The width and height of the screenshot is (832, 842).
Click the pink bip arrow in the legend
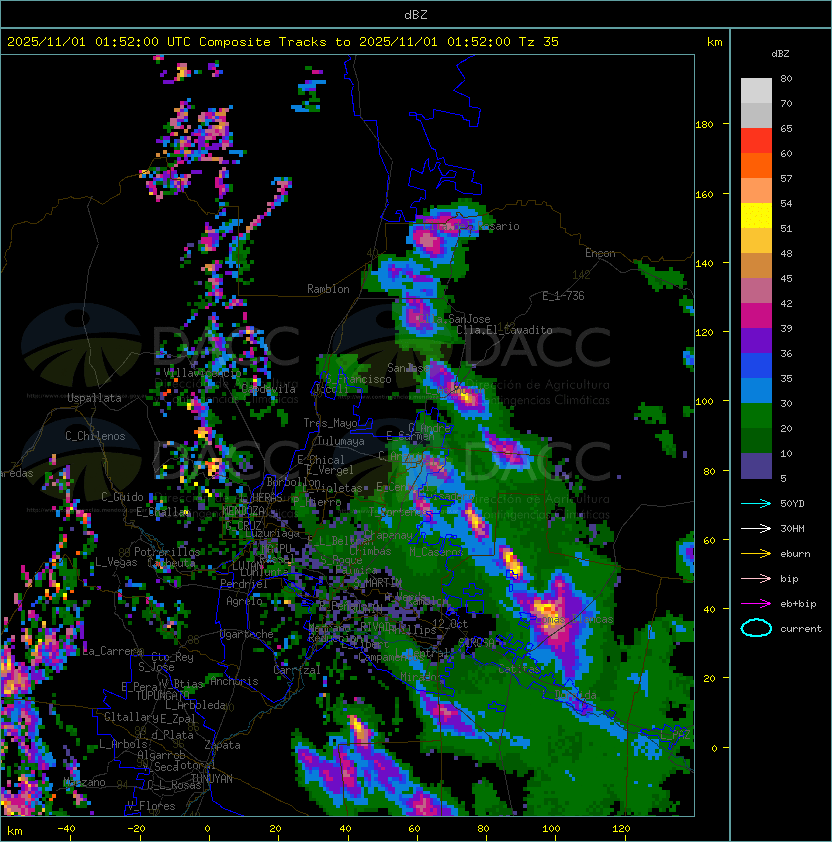point(756,579)
